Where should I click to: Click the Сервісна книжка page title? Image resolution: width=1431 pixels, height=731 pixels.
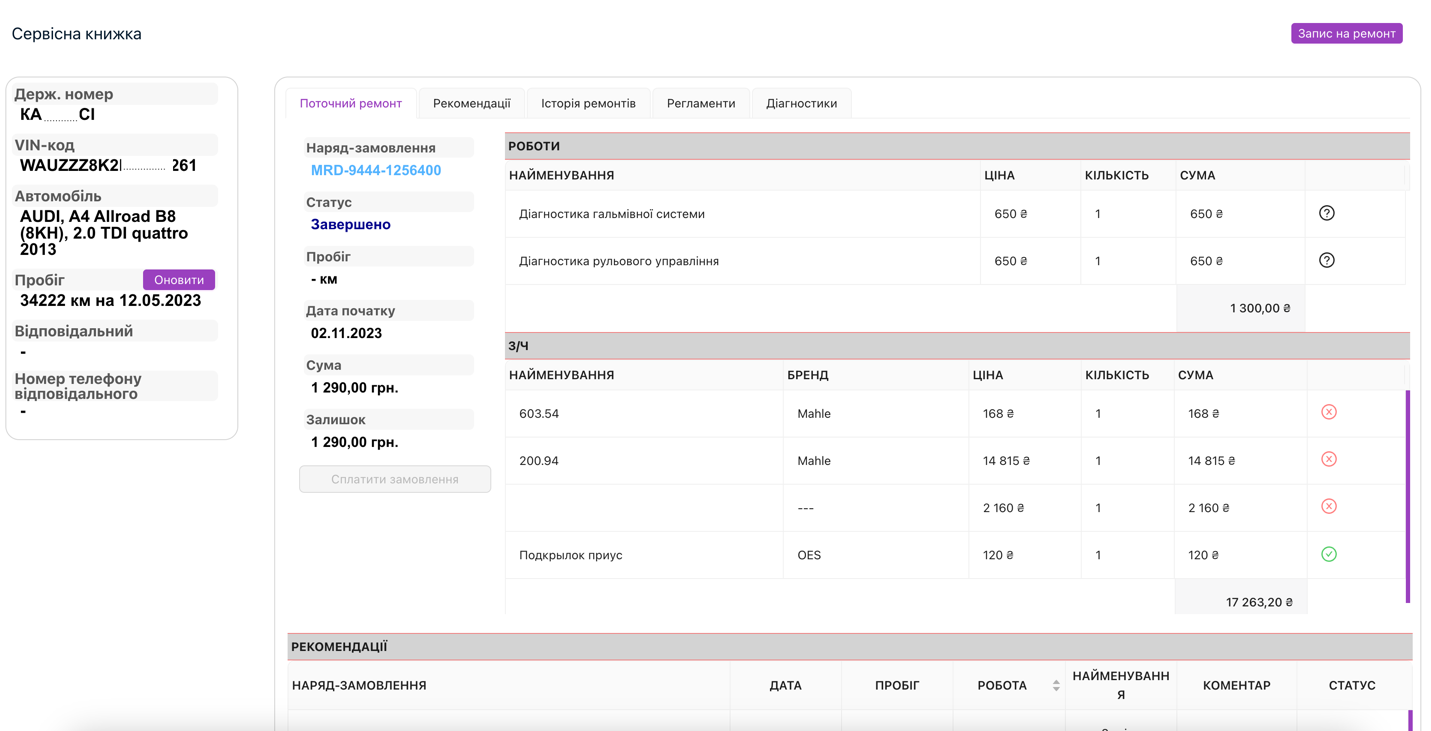point(77,33)
